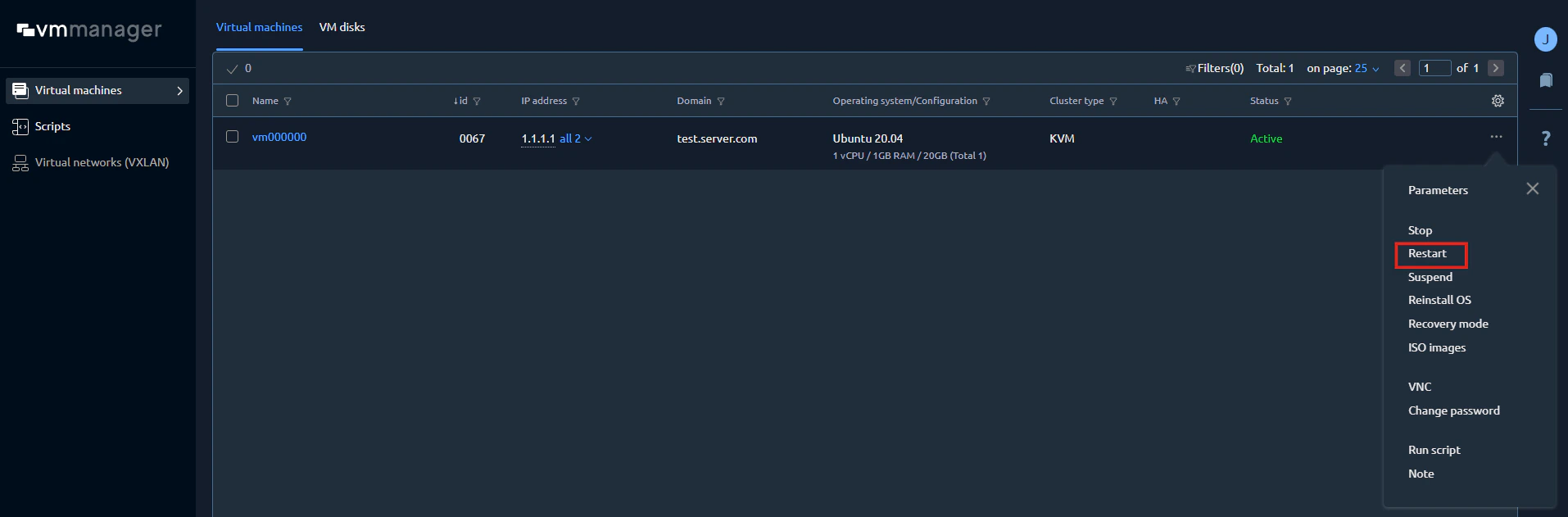Open the help question mark icon
This screenshot has width=1568, height=517.
point(1545,138)
